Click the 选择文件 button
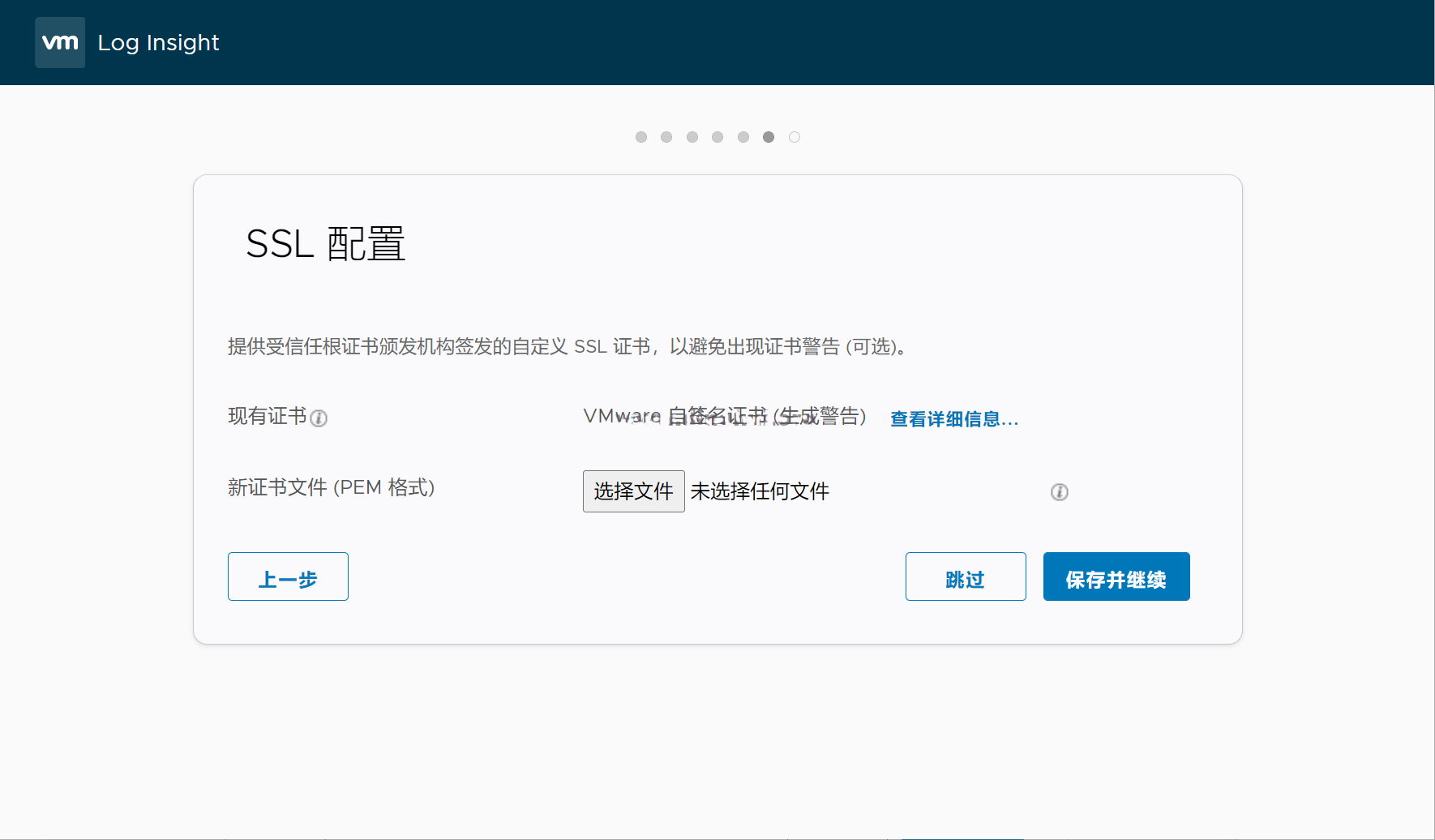Screen dimensions: 1435x840 (633, 491)
